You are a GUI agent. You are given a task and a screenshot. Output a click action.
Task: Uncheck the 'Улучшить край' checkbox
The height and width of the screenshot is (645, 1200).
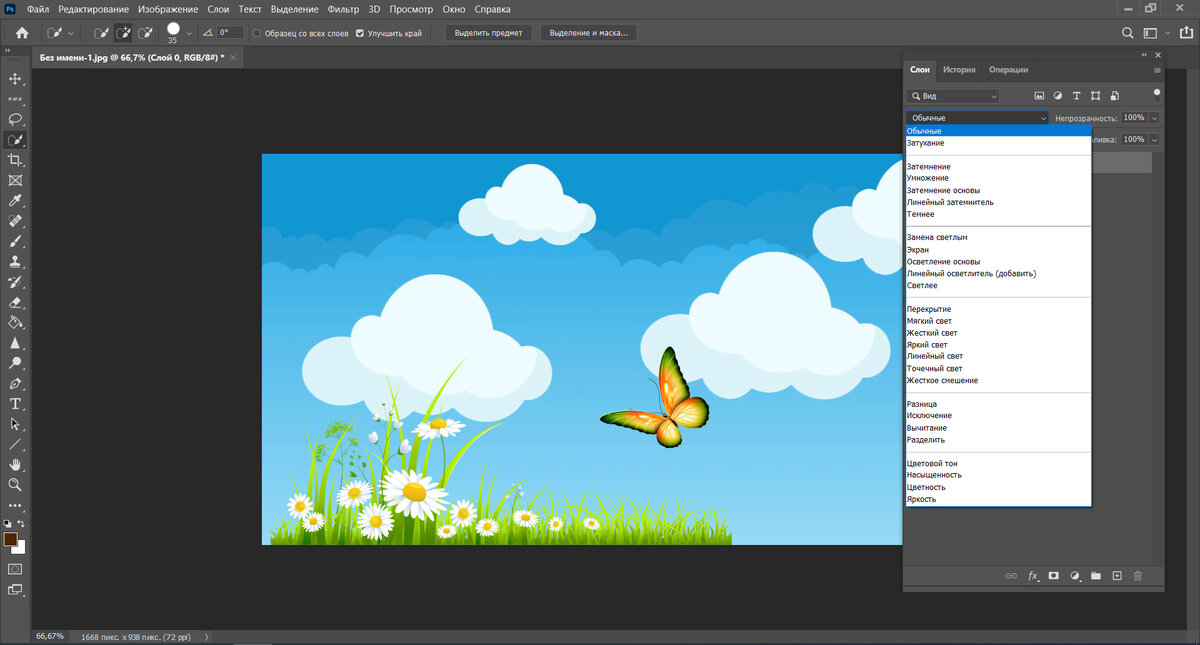tap(360, 33)
